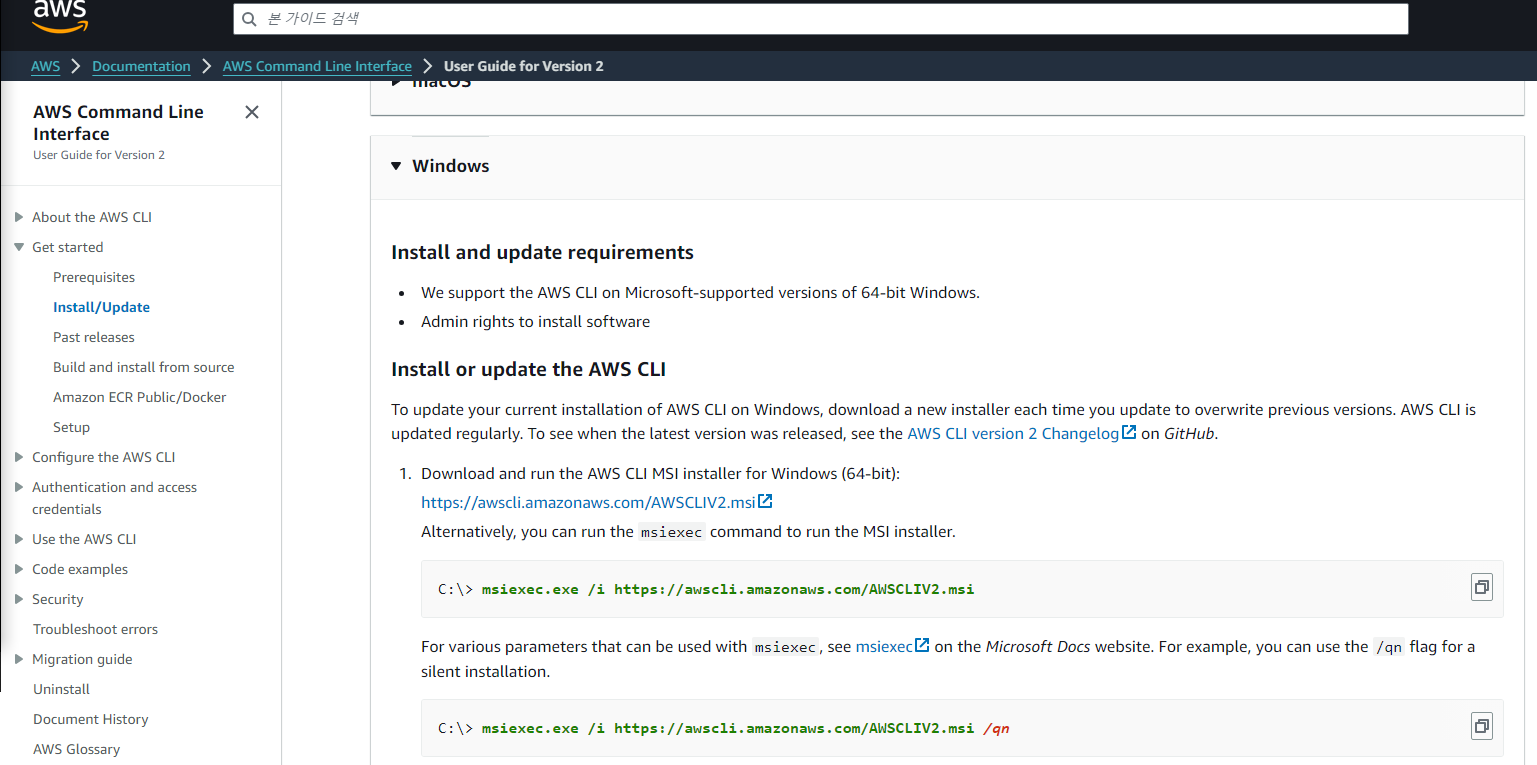Open msiexec Microsoft Docs link
Viewport: 1537px width, 765px height.
tap(884, 646)
